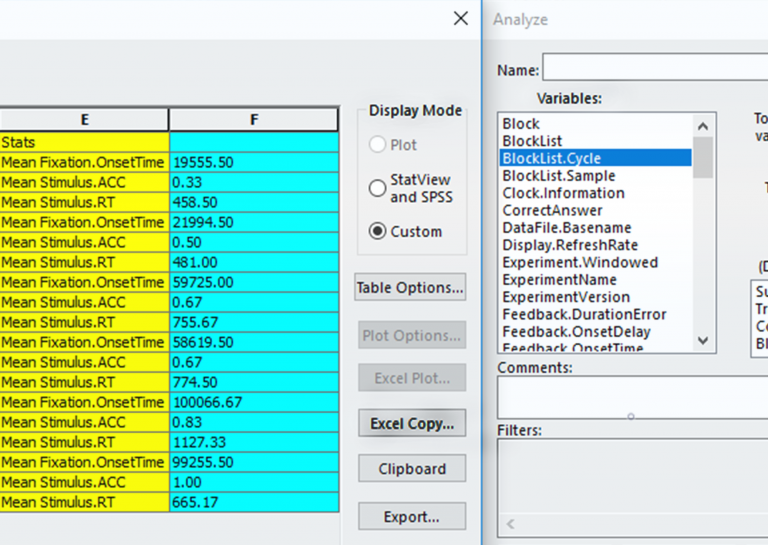Click cell with value 755.67
This screenshot has height=545, width=768.
point(254,322)
